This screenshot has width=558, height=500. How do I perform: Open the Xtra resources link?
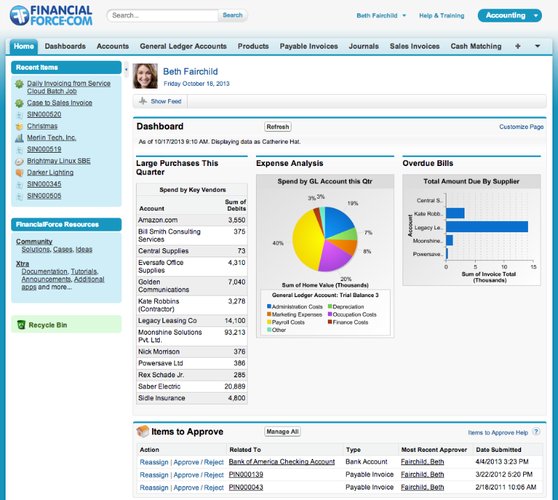pos(22,264)
